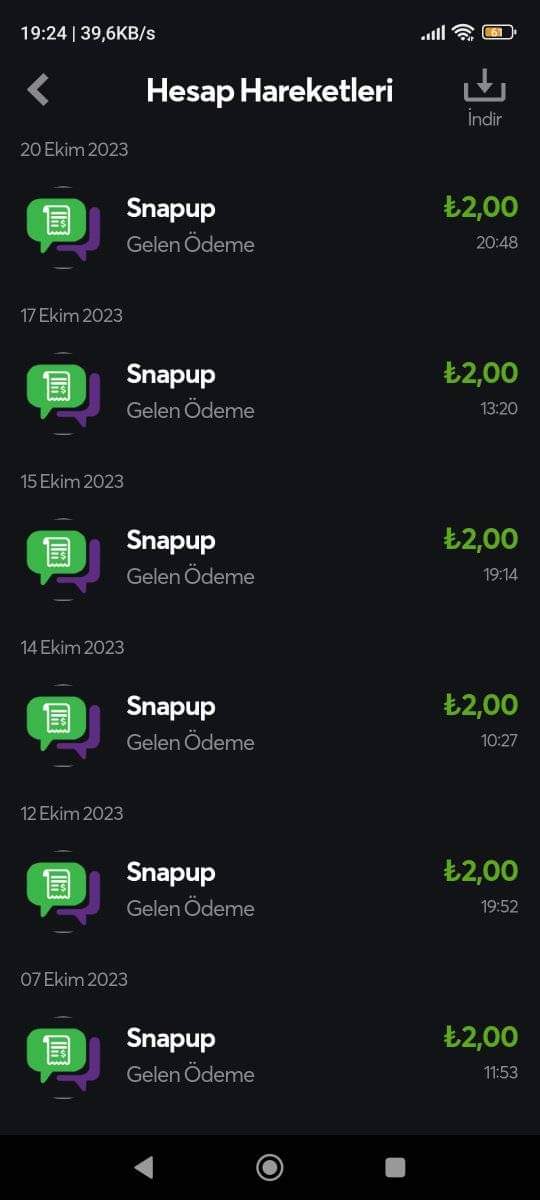This screenshot has height=1200, width=540.
Task: Tap the İndir label text
Action: [x=485, y=119]
